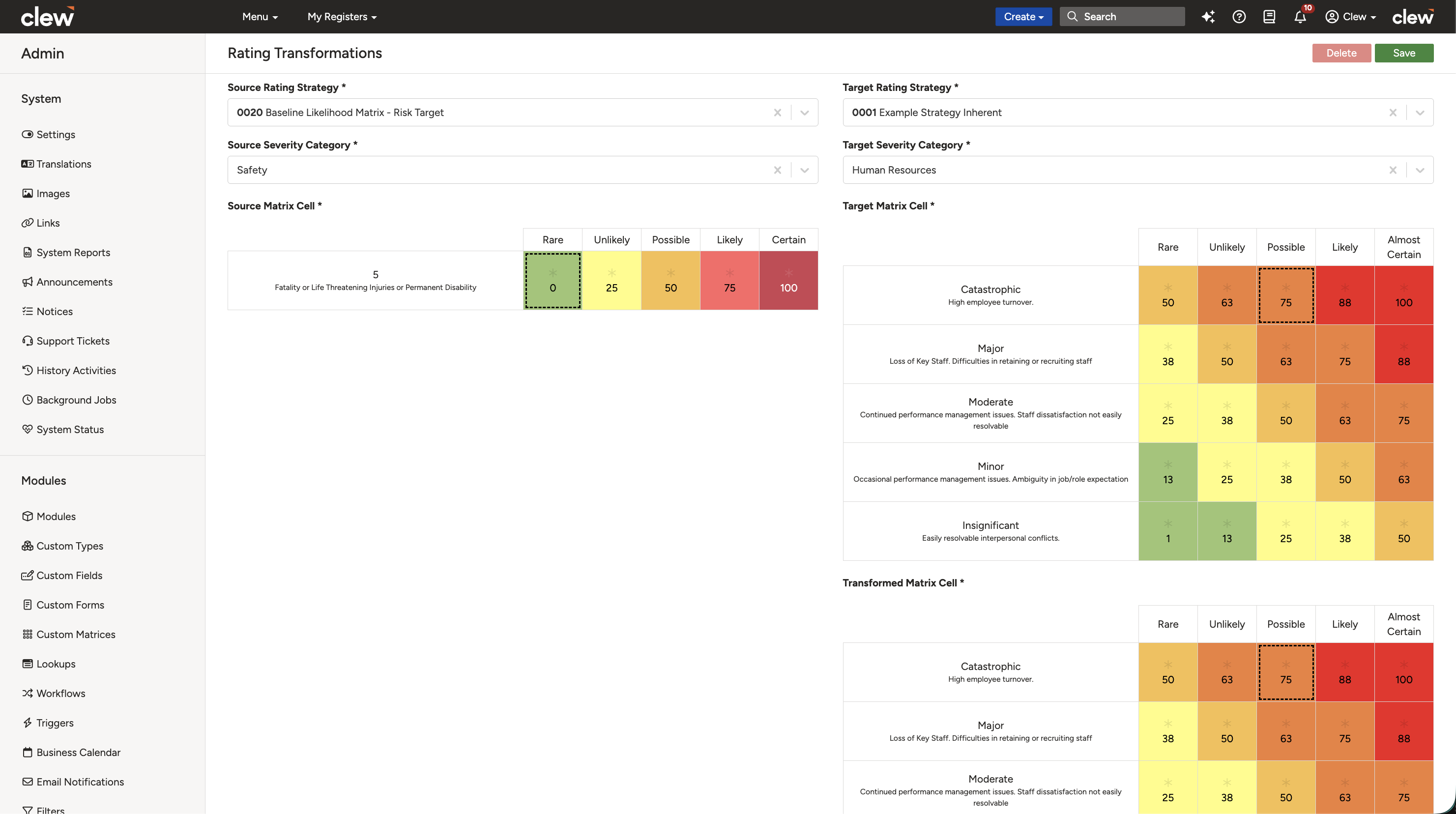Select target cell Insignificant Rare 1
The width and height of the screenshot is (1456, 814).
click(1168, 531)
